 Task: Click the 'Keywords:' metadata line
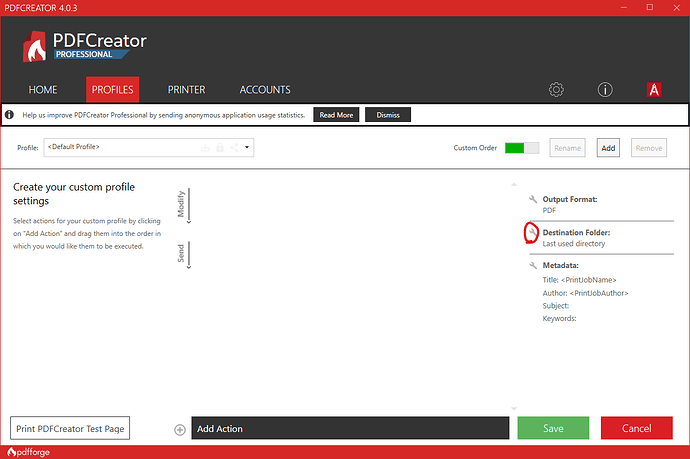point(559,319)
